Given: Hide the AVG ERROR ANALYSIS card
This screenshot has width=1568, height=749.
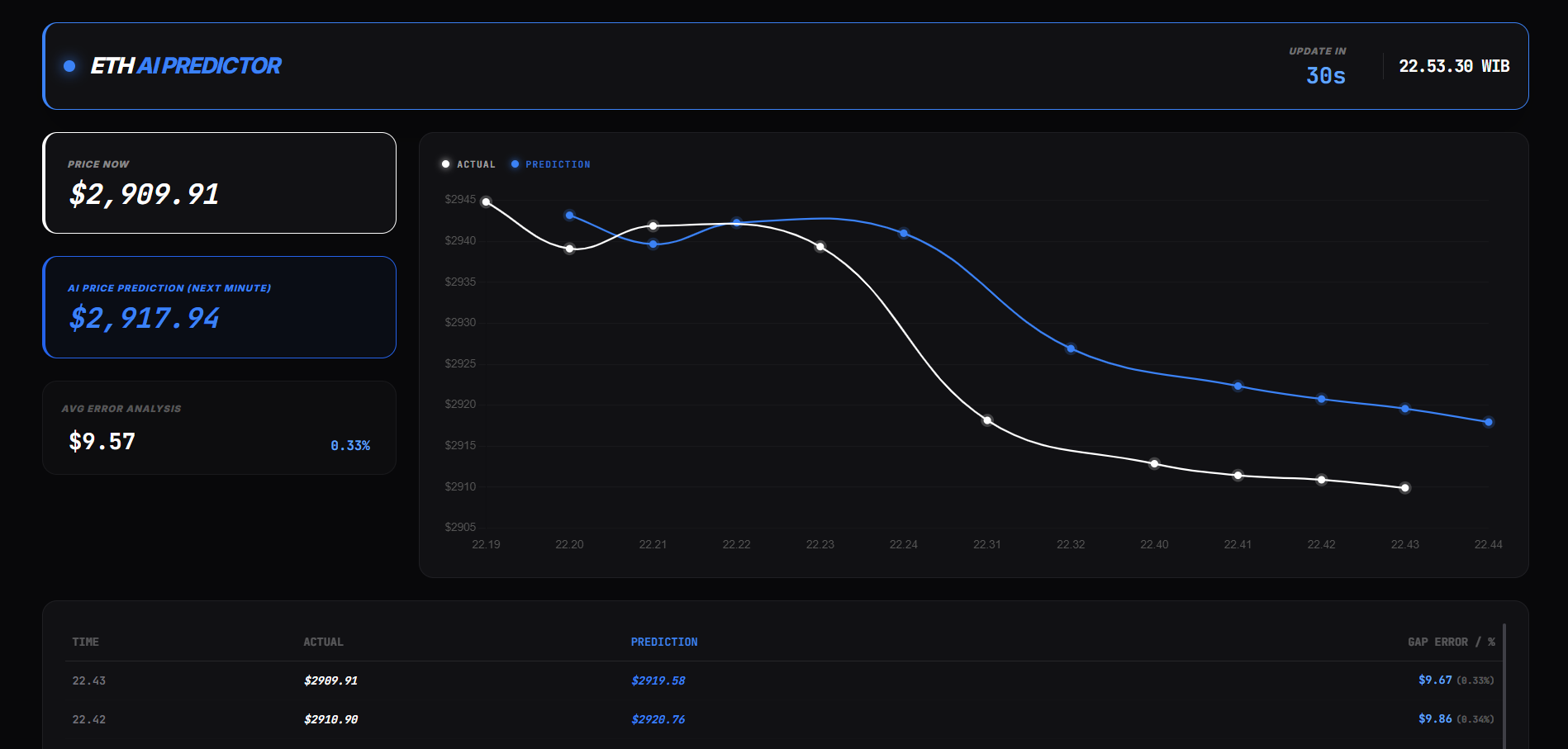Looking at the screenshot, I should tap(219, 428).
